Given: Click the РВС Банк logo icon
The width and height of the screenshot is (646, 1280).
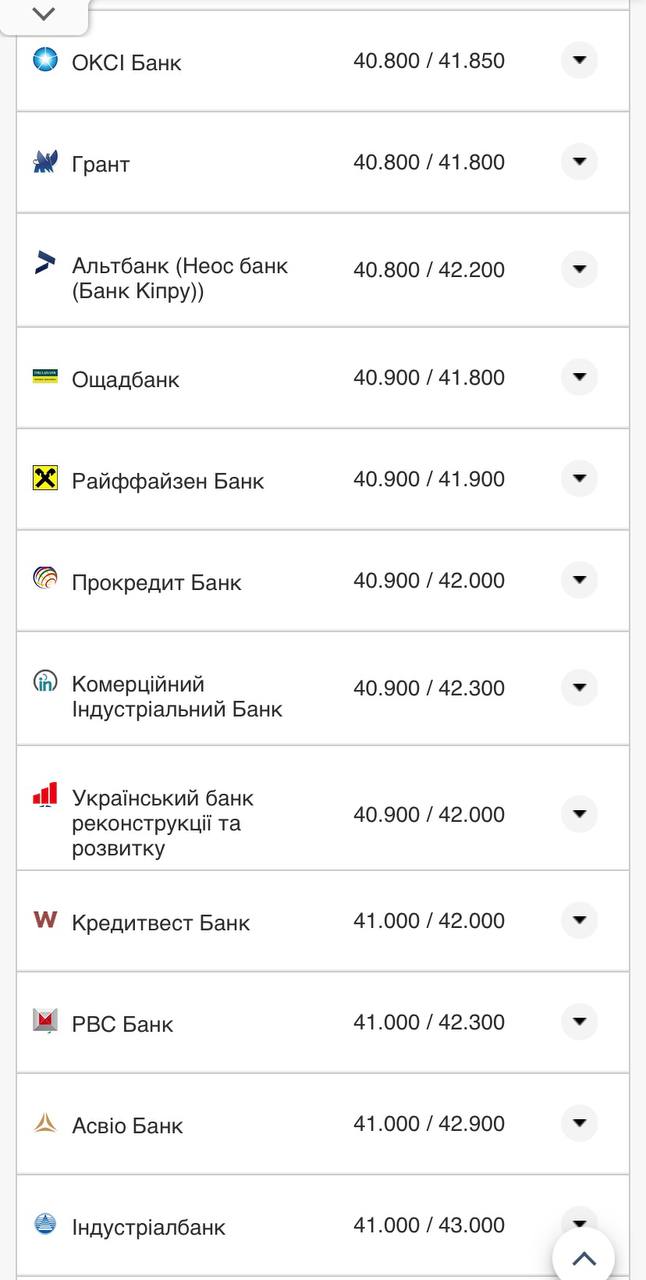Looking at the screenshot, I should click(x=43, y=1022).
